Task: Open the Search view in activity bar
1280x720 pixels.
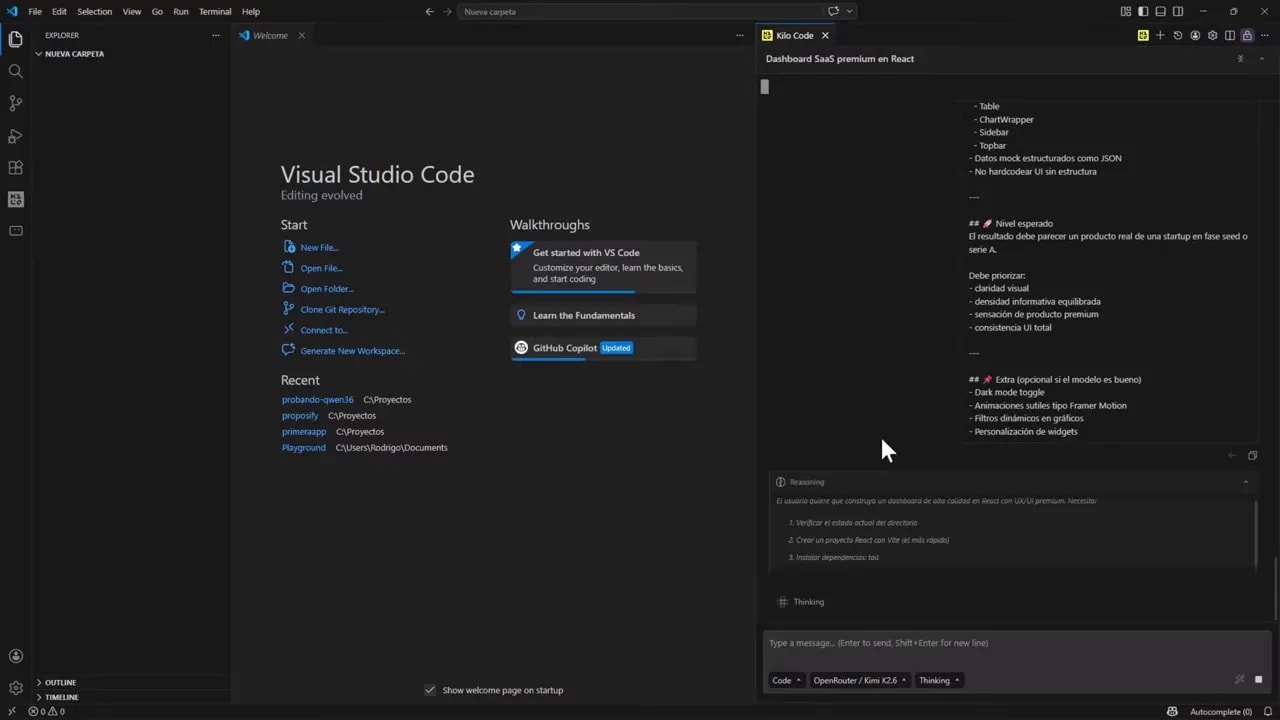Action: [15, 71]
